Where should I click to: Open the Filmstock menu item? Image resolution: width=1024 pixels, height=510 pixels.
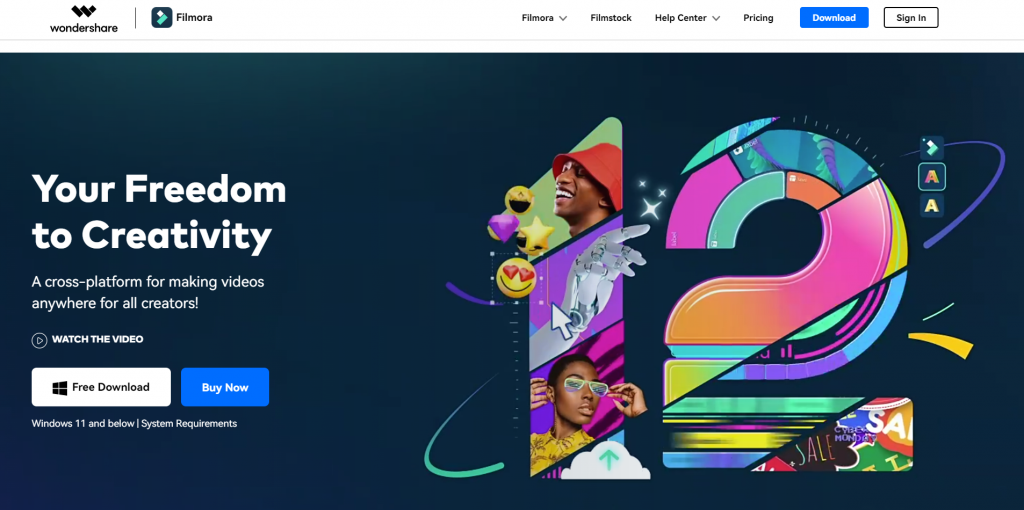(x=611, y=18)
